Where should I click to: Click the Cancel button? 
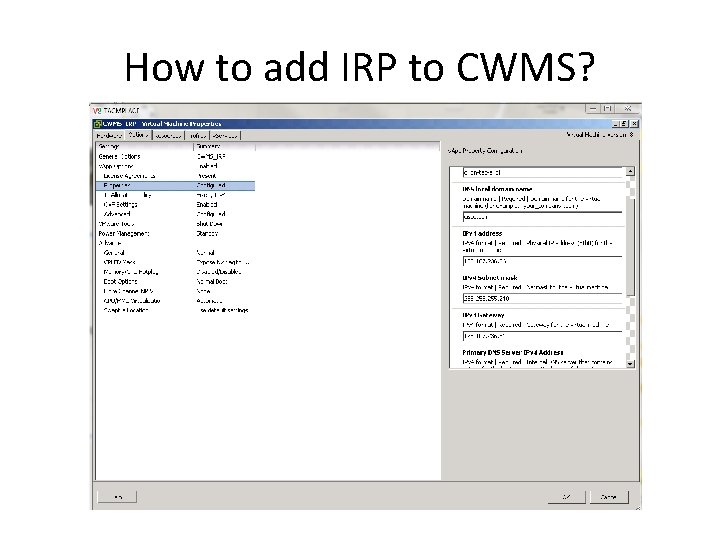(x=609, y=497)
